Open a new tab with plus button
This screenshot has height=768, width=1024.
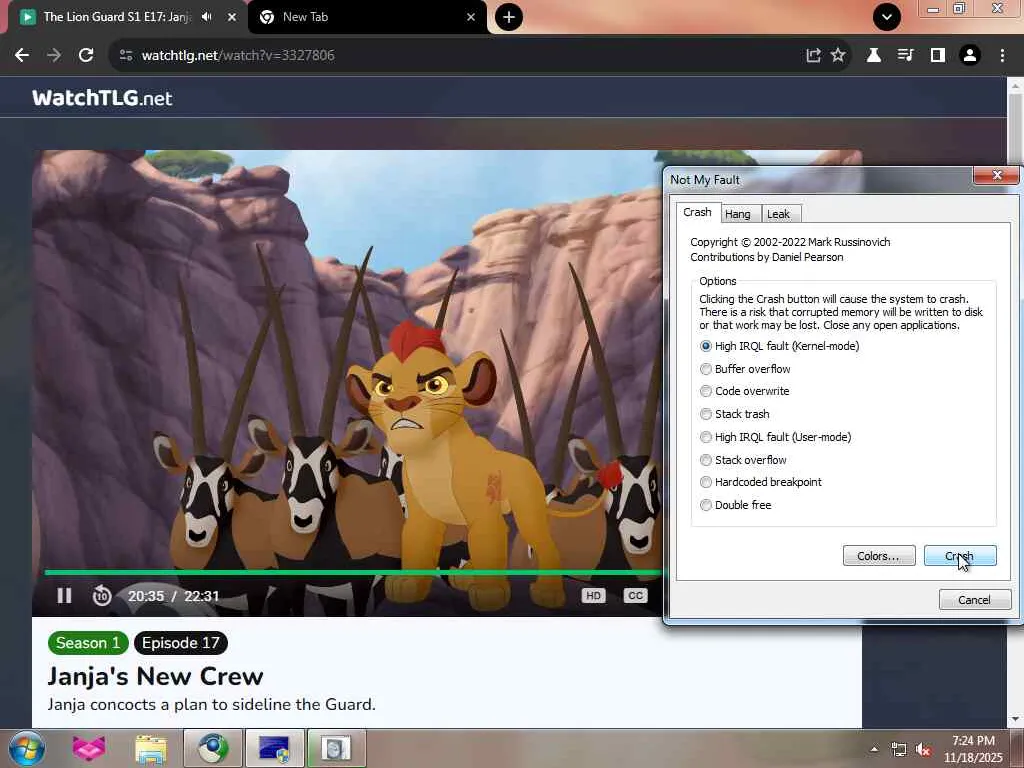click(509, 17)
